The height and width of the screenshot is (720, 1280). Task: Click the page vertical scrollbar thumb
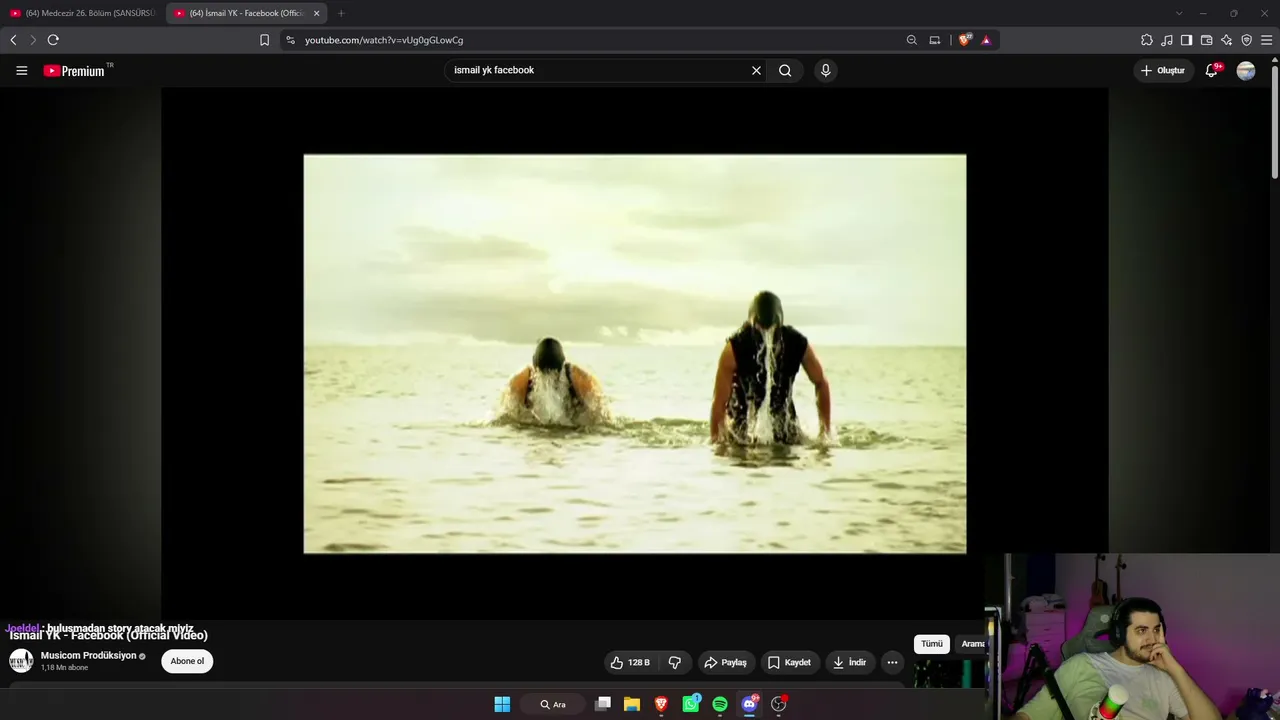pyautogui.click(x=1275, y=120)
